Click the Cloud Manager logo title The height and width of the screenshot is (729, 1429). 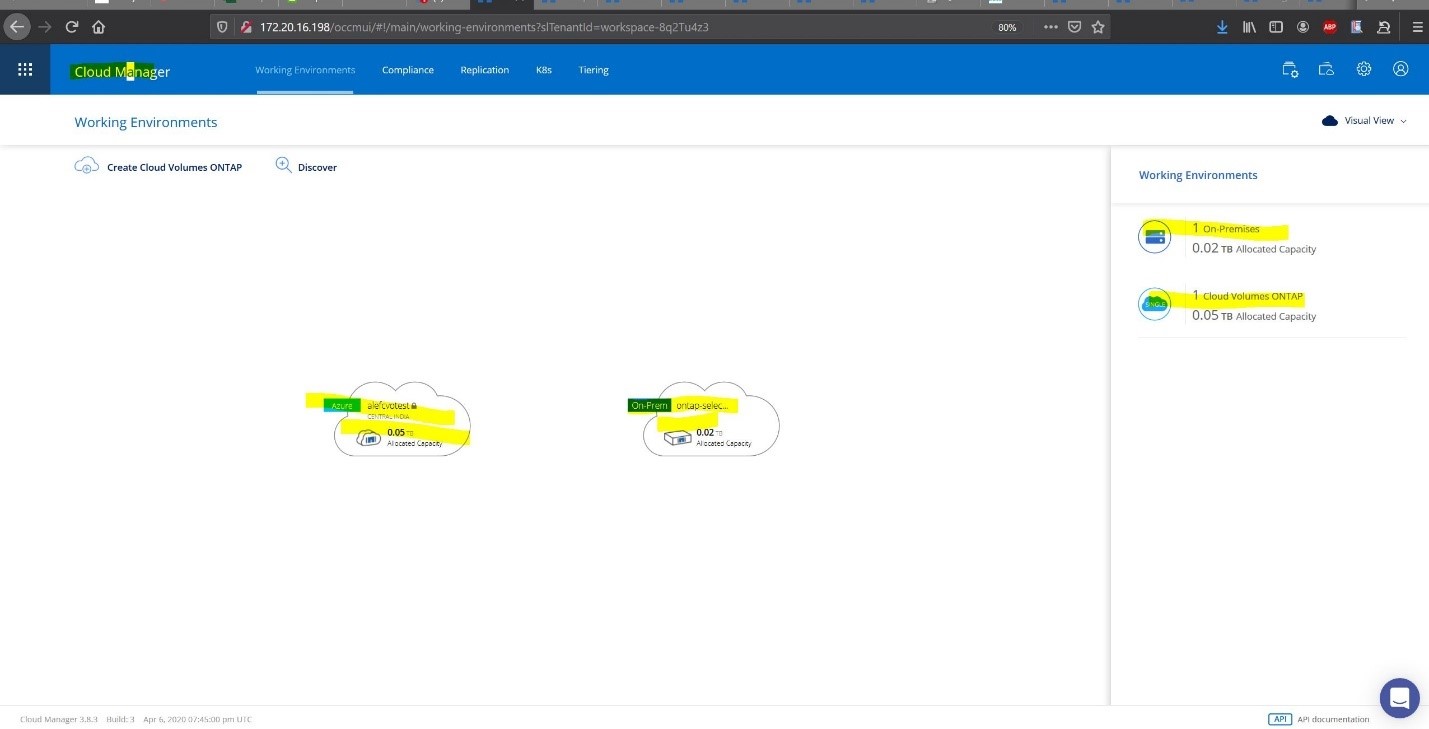tap(122, 72)
